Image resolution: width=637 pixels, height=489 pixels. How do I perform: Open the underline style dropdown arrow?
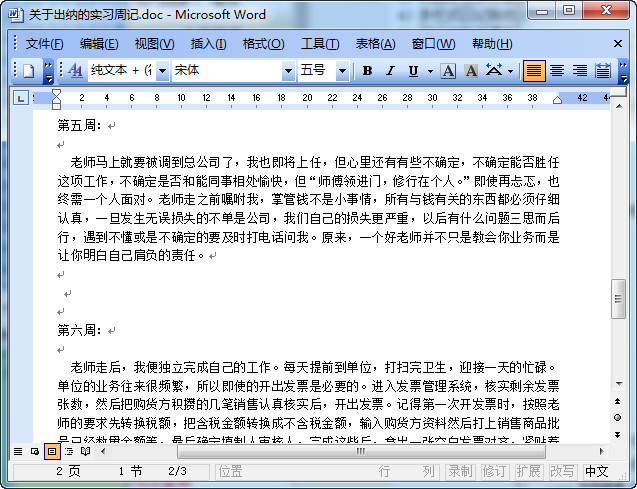click(430, 71)
